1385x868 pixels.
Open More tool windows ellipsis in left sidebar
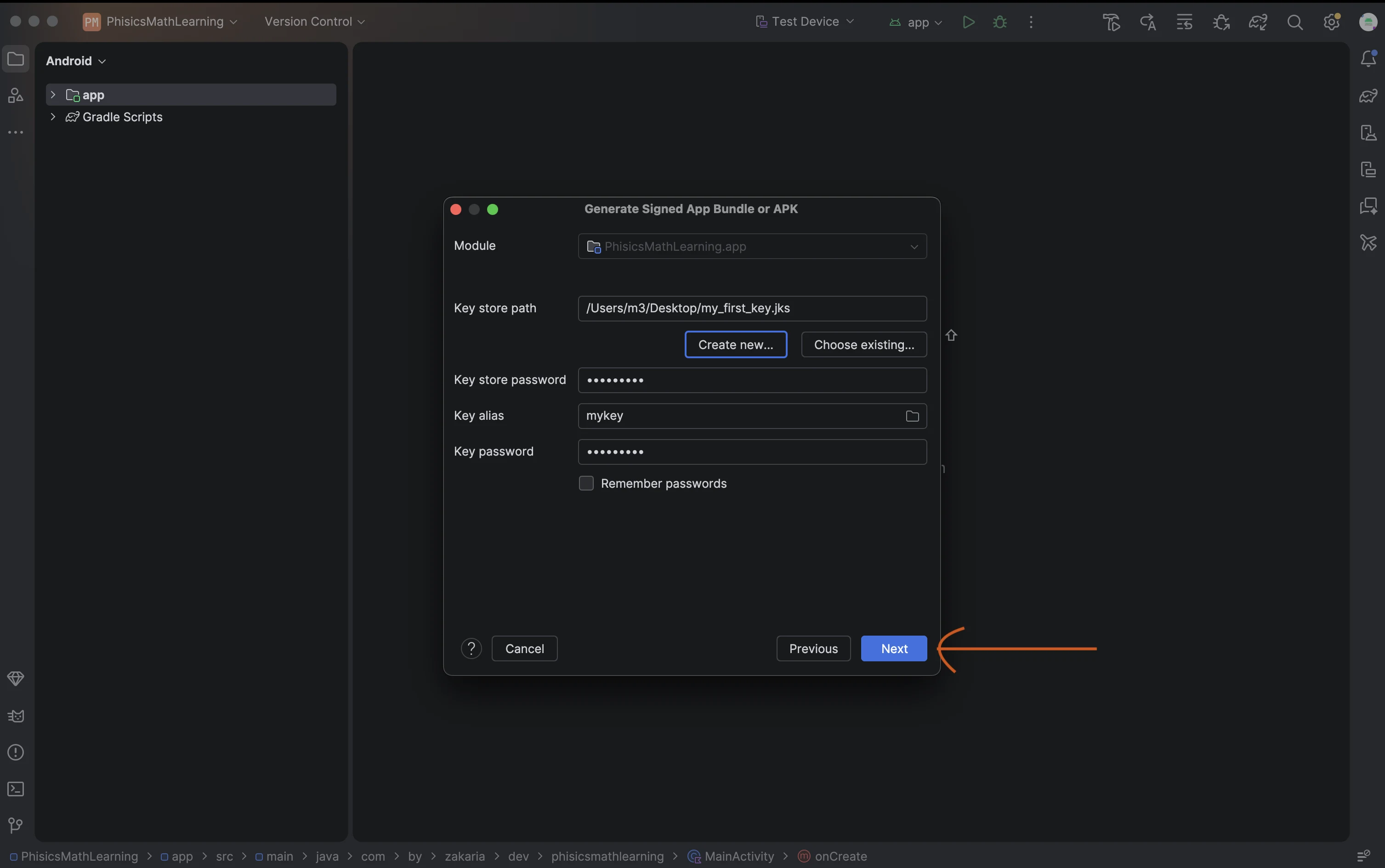click(16, 133)
